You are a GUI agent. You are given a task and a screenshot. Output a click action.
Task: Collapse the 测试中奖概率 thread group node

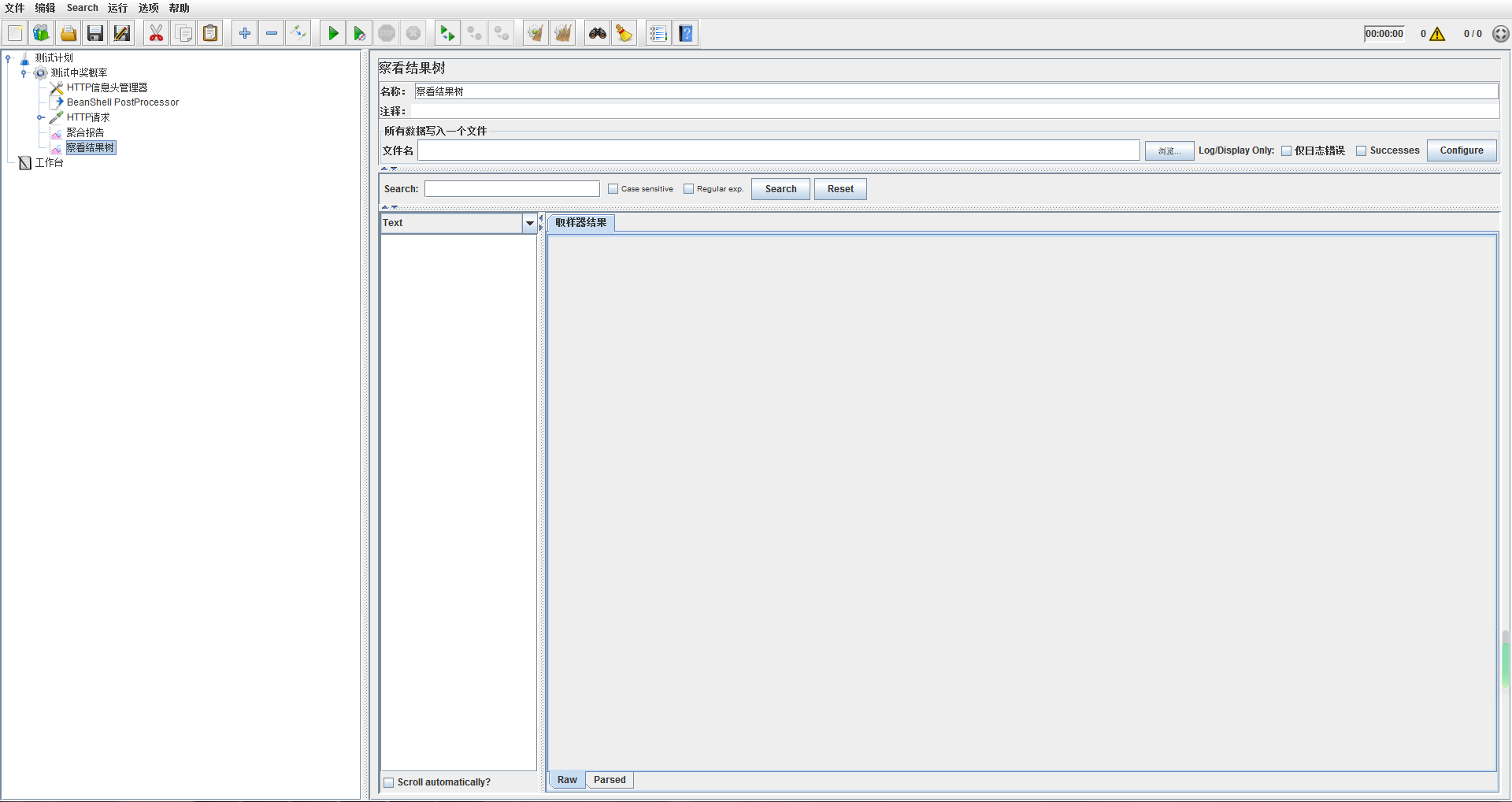click(x=24, y=73)
